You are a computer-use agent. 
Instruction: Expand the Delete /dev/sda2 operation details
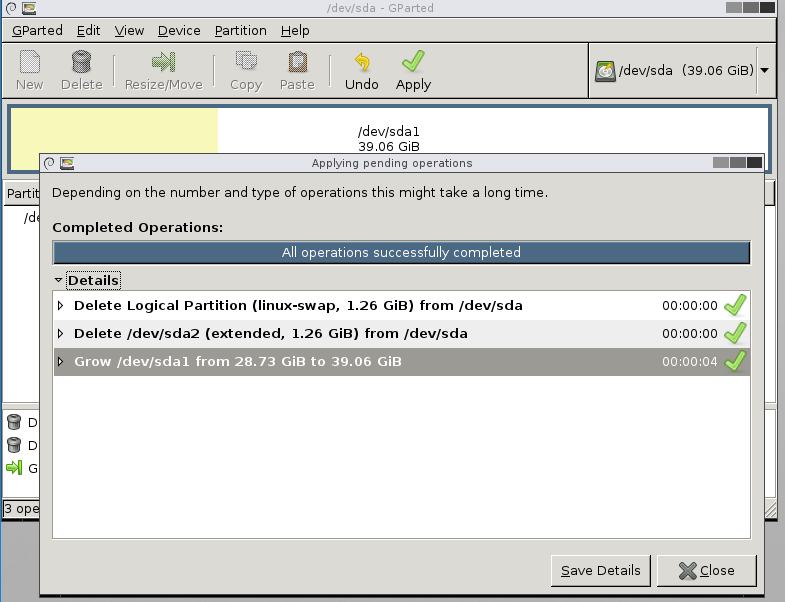coord(61,334)
